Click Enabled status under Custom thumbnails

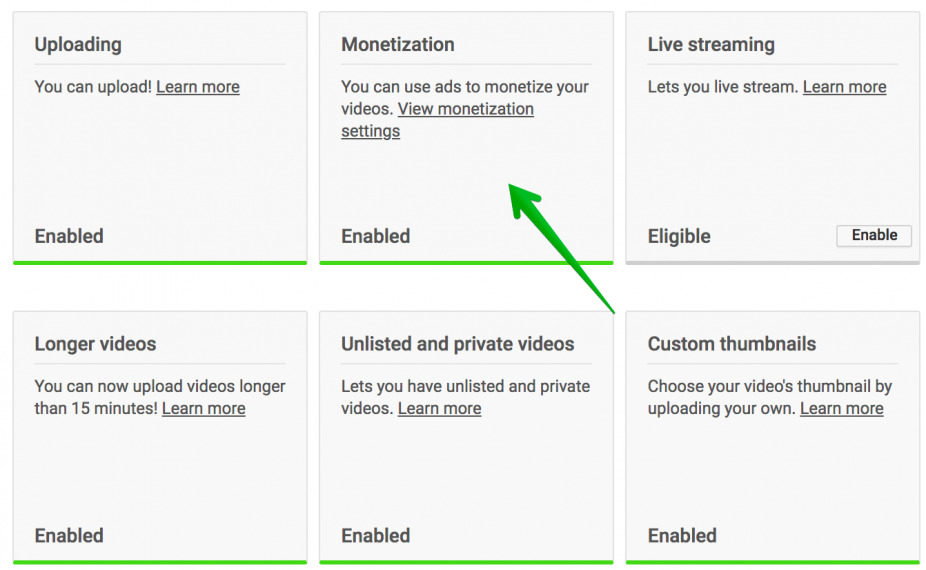682,535
